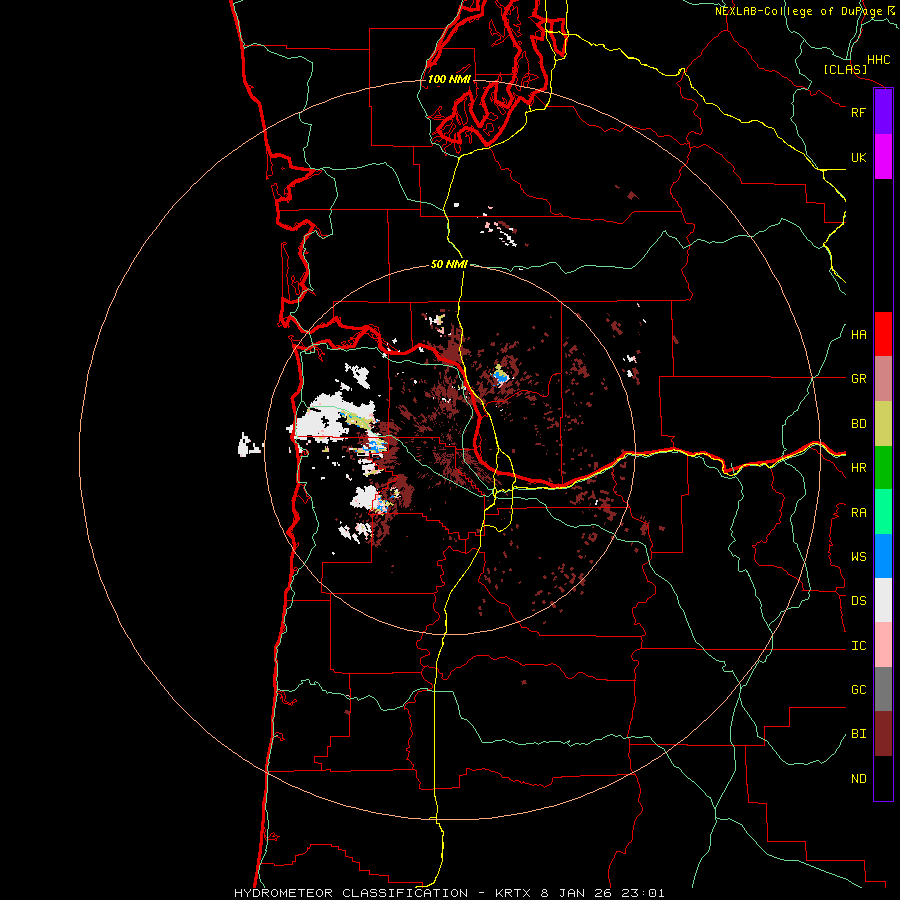Image resolution: width=900 pixels, height=900 pixels.
Task: Click the 'RA' legend label text
Action: click(x=858, y=513)
